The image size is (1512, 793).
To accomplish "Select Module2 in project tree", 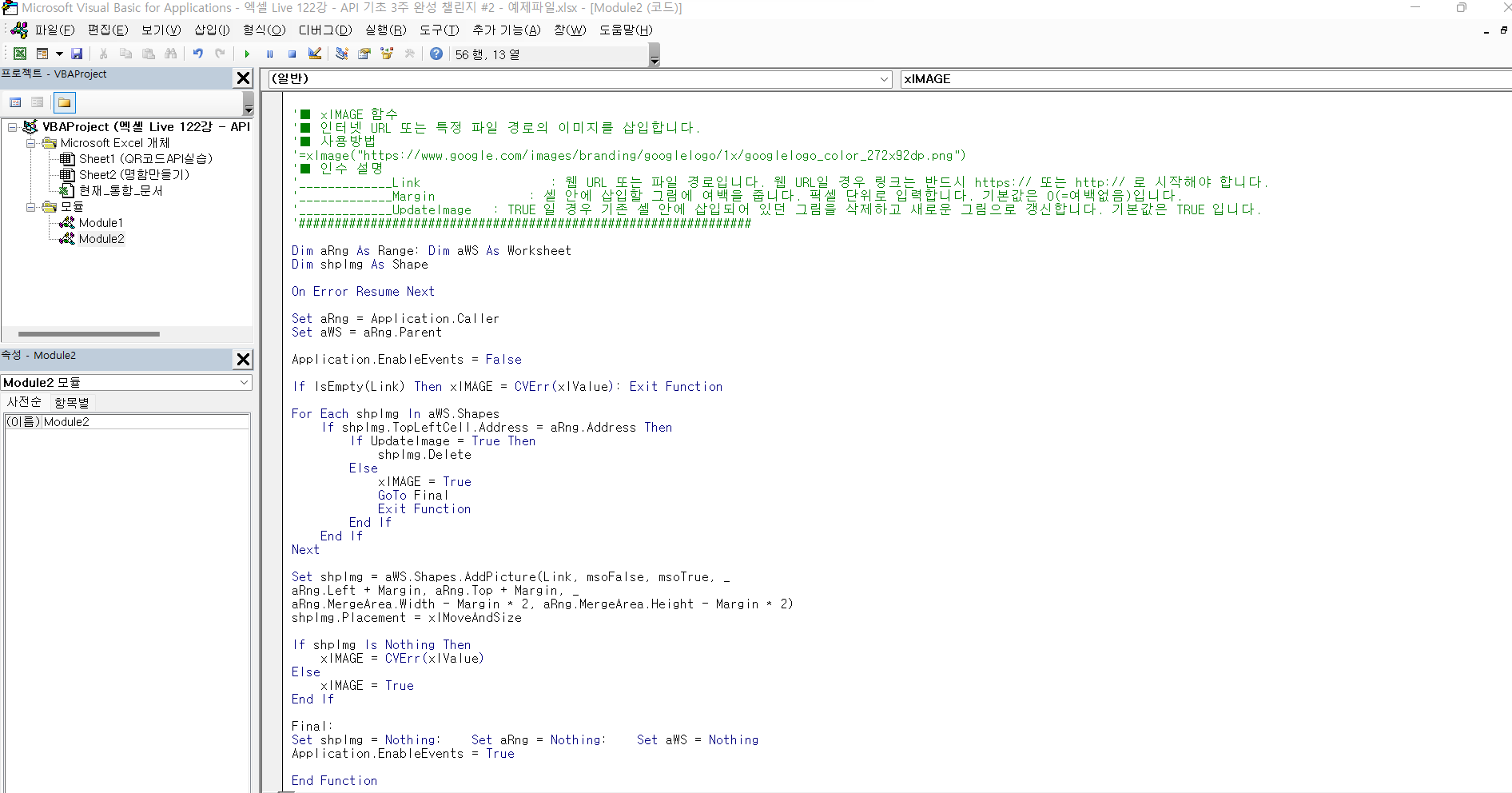I will pos(101,239).
